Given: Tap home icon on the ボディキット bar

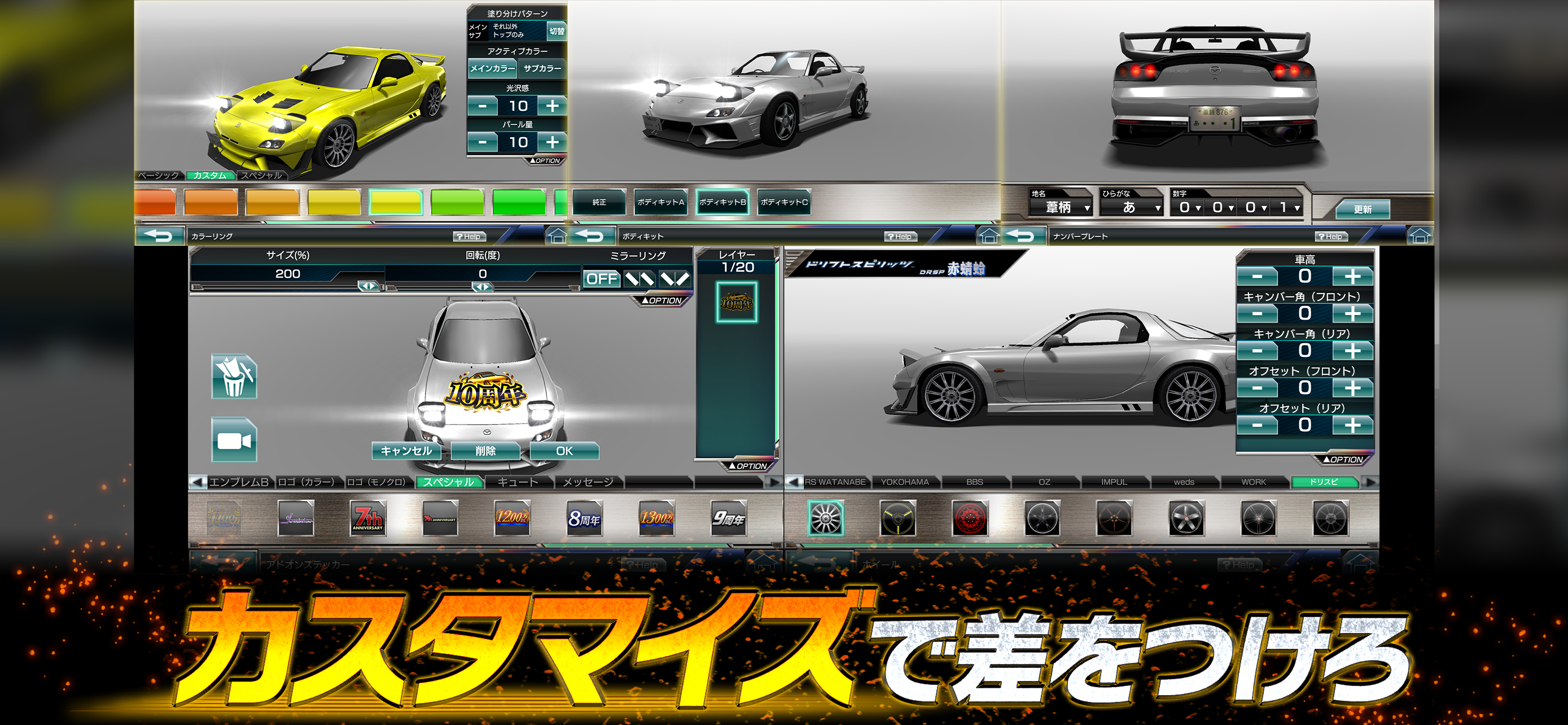Looking at the screenshot, I should [988, 235].
